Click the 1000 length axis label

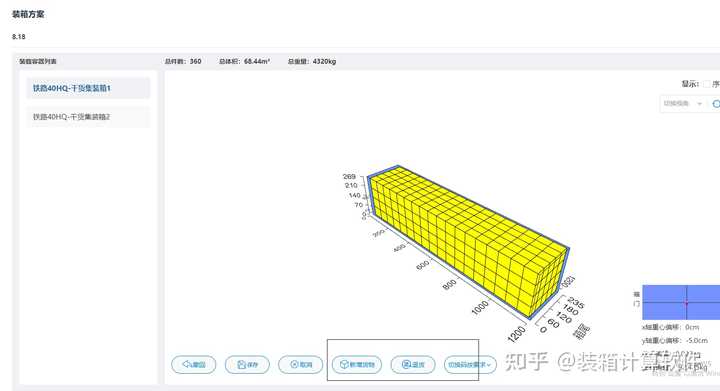pyautogui.click(x=480, y=307)
